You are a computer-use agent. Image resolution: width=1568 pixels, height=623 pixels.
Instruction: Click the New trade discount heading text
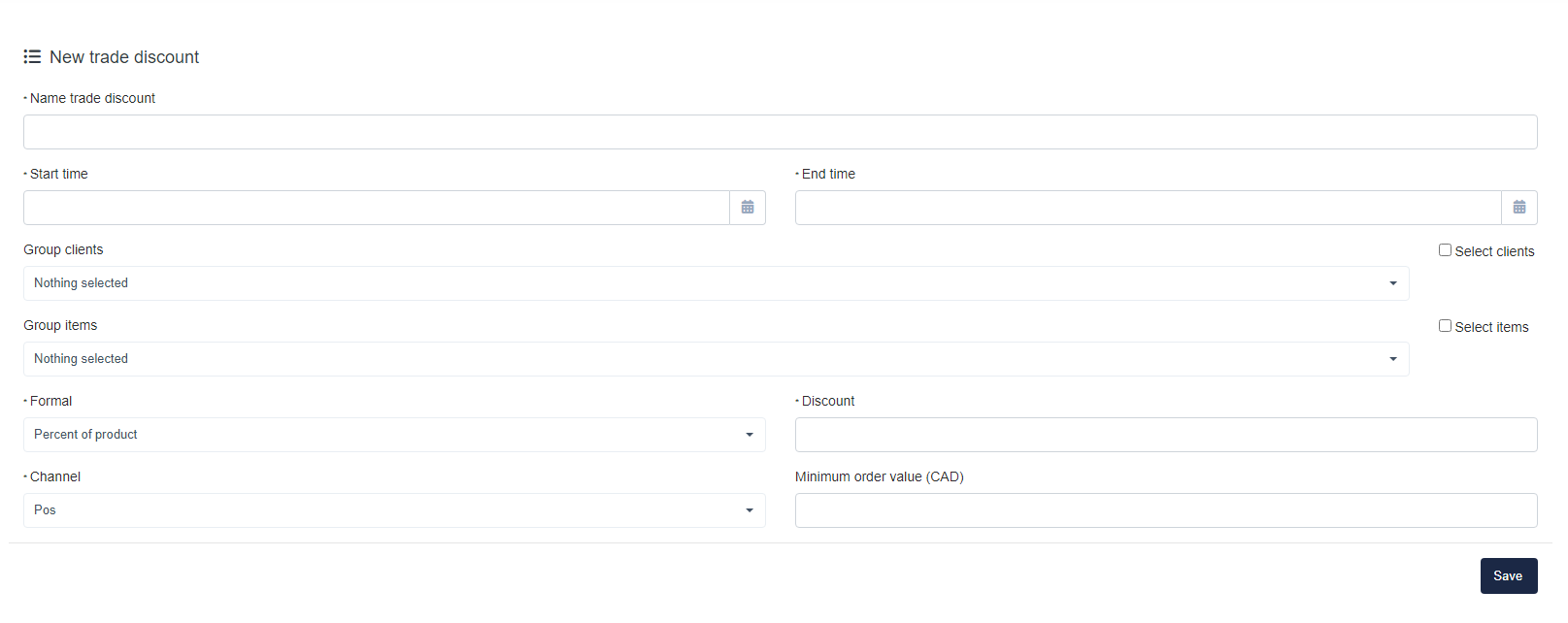click(x=124, y=57)
